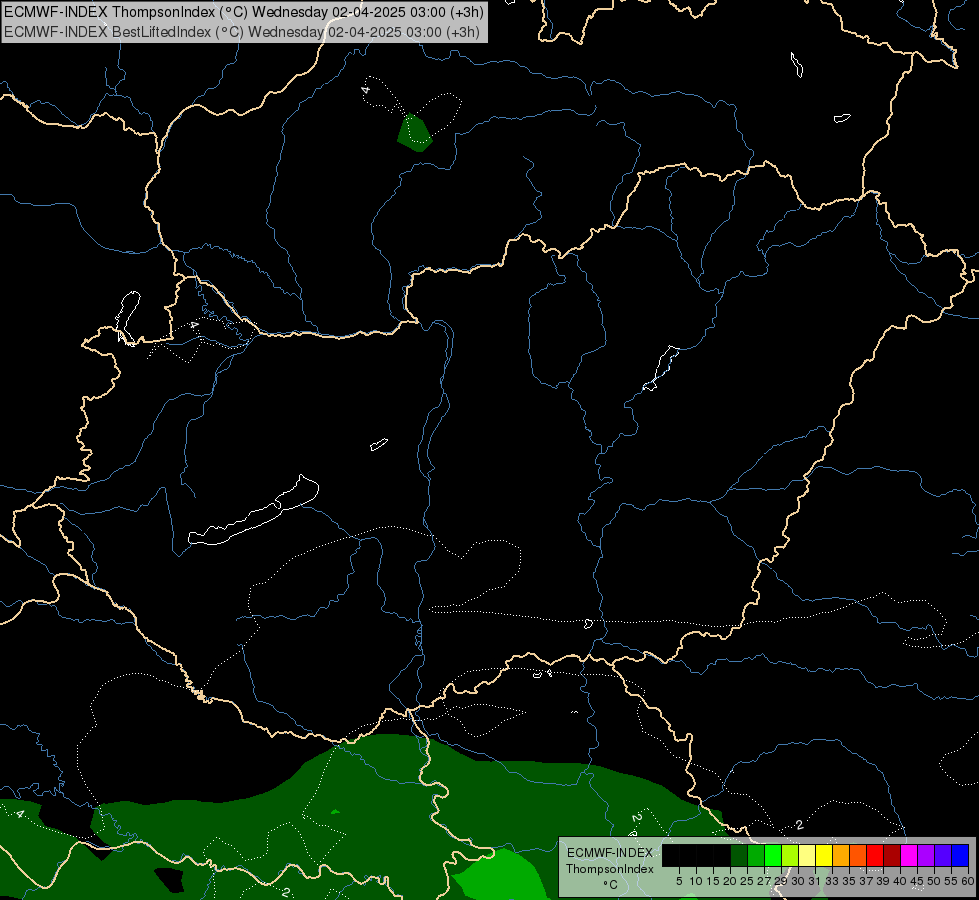Image resolution: width=979 pixels, height=900 pixels.
Task: Select the medium green 25–27 legend swatch
Action: click(756, 855)
